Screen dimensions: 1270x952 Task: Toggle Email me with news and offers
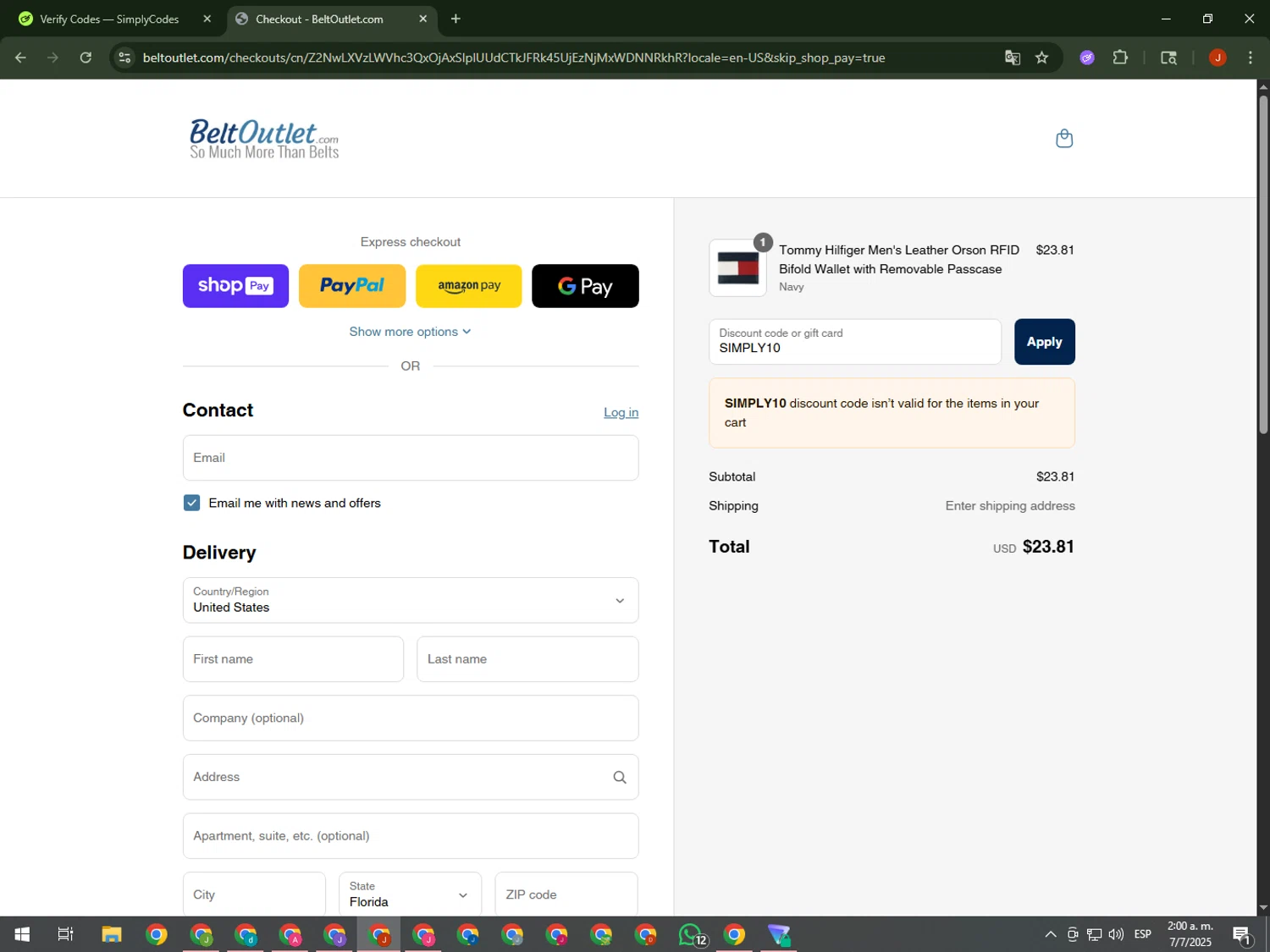pyautogui.click(x=191, y=503)
